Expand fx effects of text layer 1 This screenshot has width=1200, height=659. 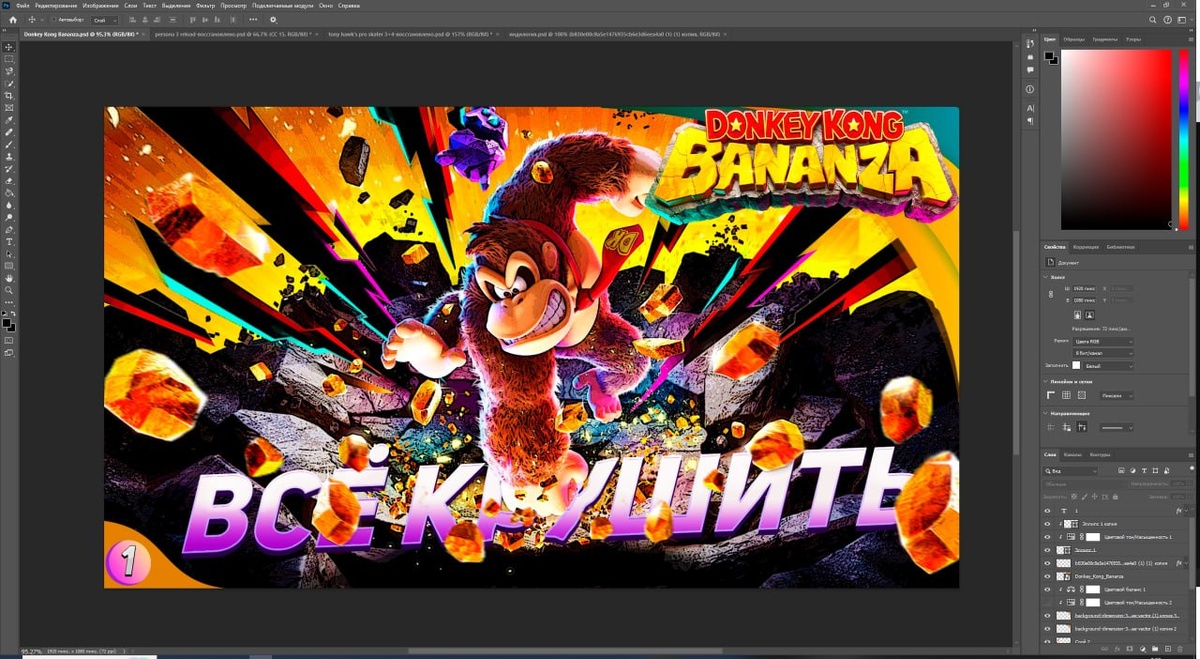[x=1186, y=510]
